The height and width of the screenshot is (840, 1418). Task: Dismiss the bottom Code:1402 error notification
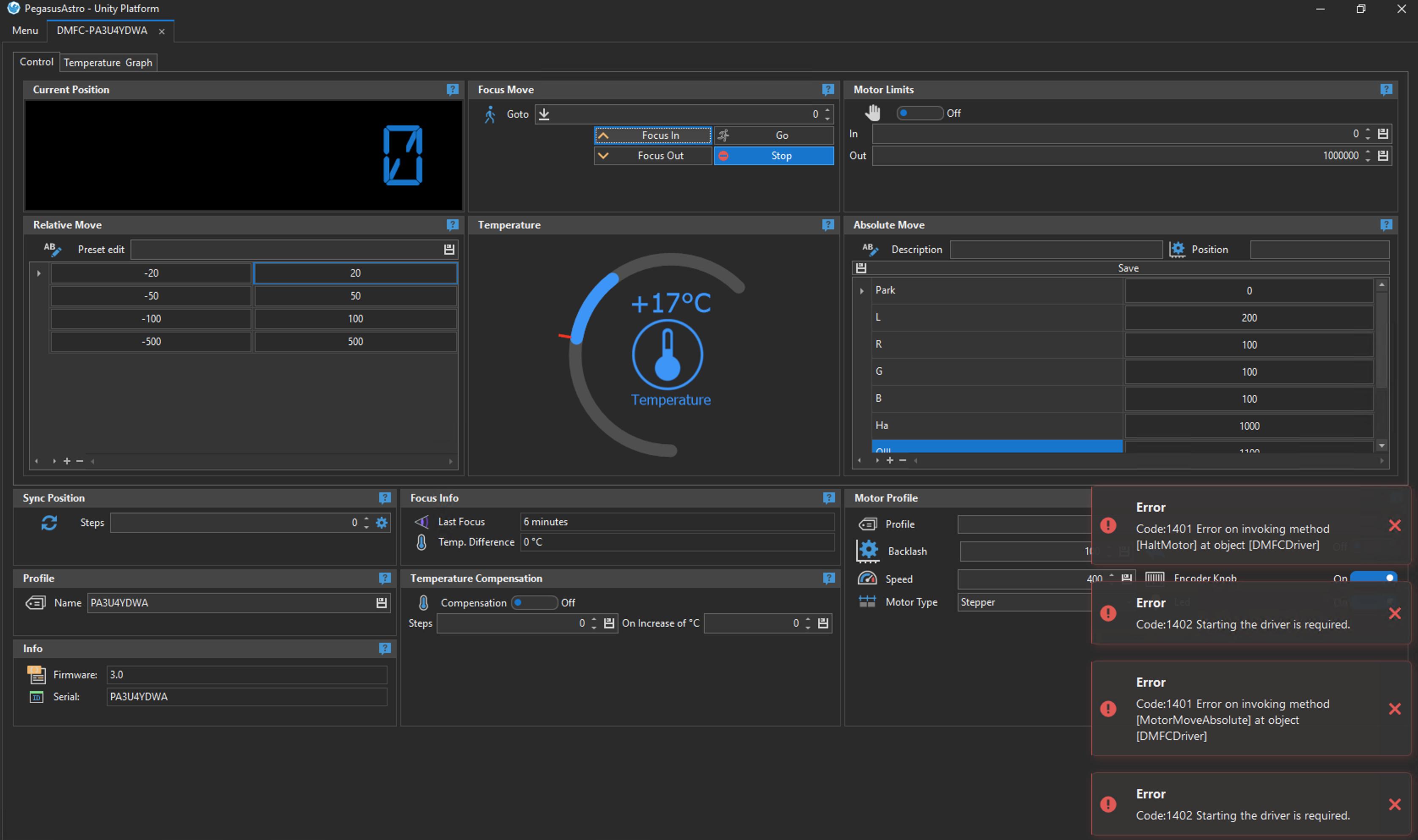[x=1394, y=804]
